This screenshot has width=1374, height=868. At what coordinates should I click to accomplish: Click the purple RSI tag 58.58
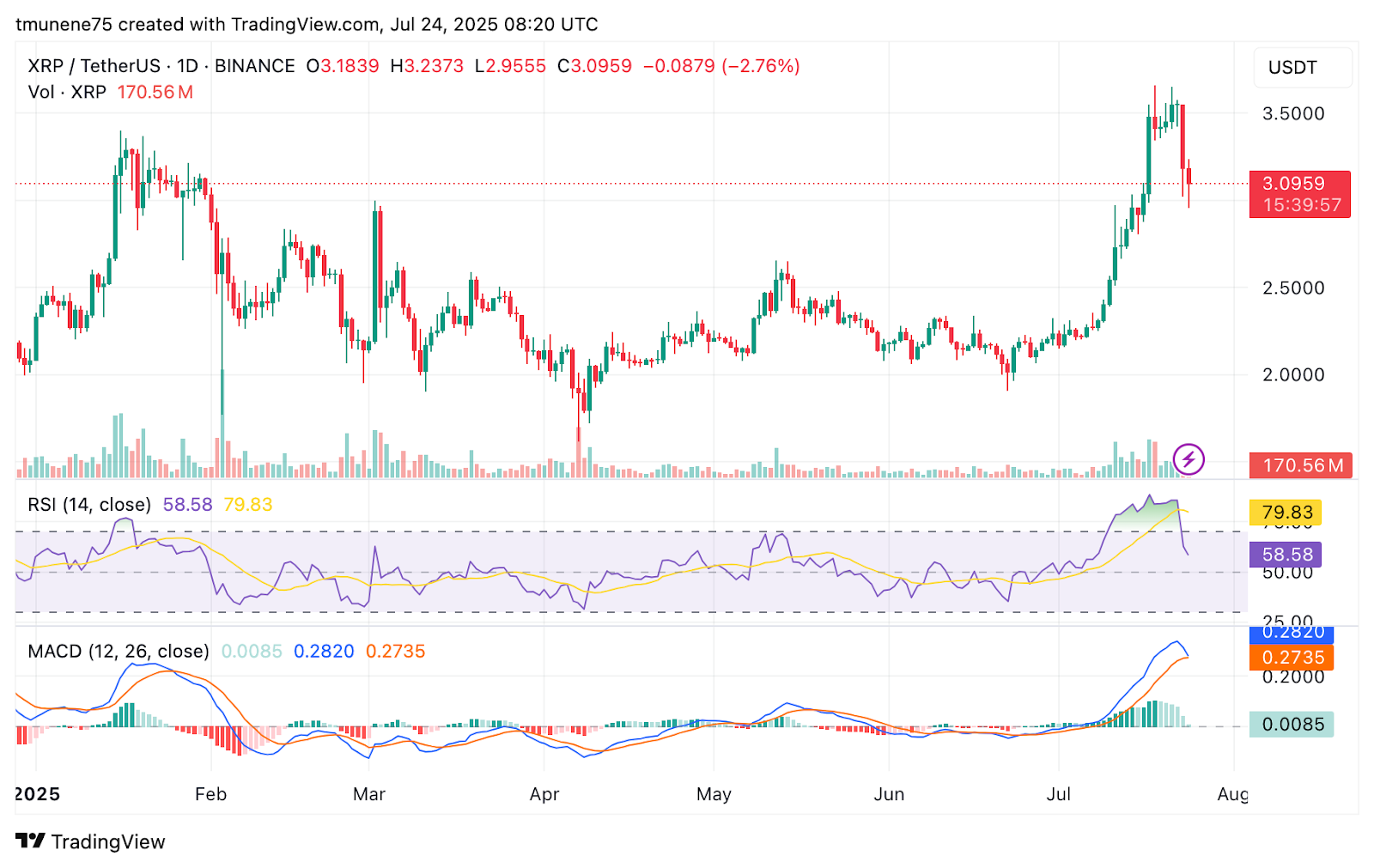pyautogui.click(x=1286, y=555)
